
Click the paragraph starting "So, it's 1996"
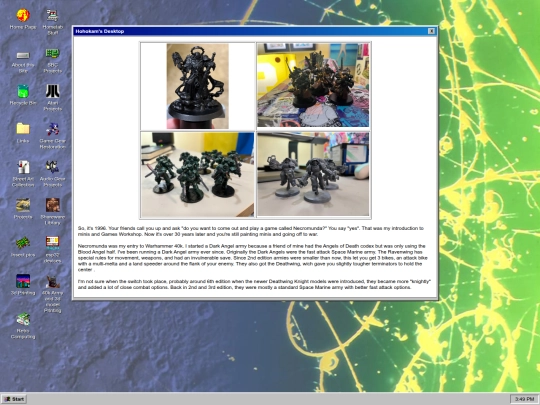[x=250, y=231]
